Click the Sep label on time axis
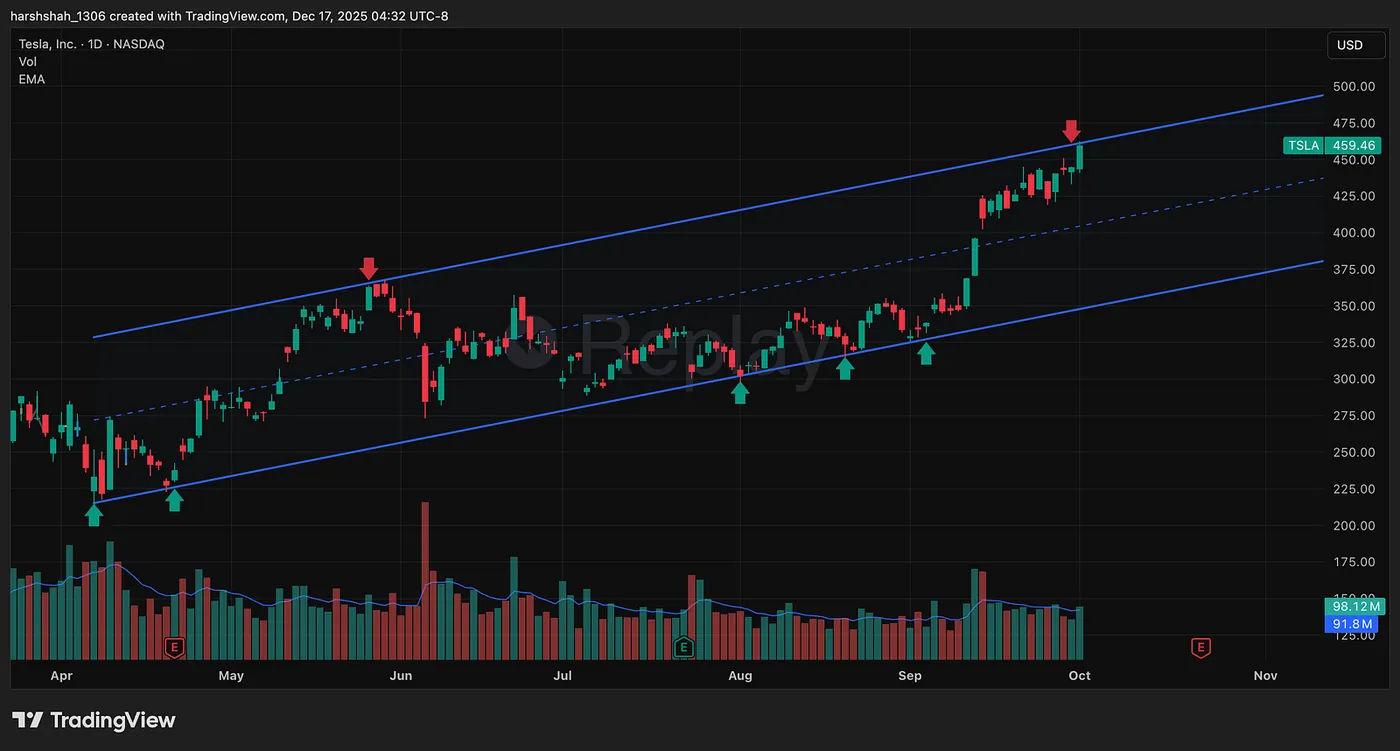The width and height of the screenshot is (1400, 751). tap(909, 676)
